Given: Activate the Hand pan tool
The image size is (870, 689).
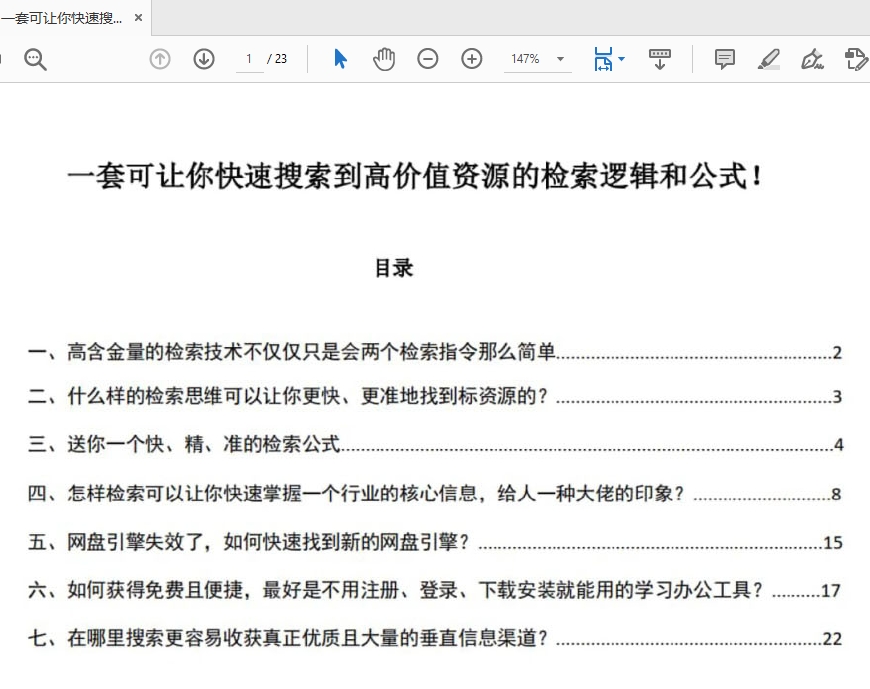Looking at the screenshot, I should point(384,59).
